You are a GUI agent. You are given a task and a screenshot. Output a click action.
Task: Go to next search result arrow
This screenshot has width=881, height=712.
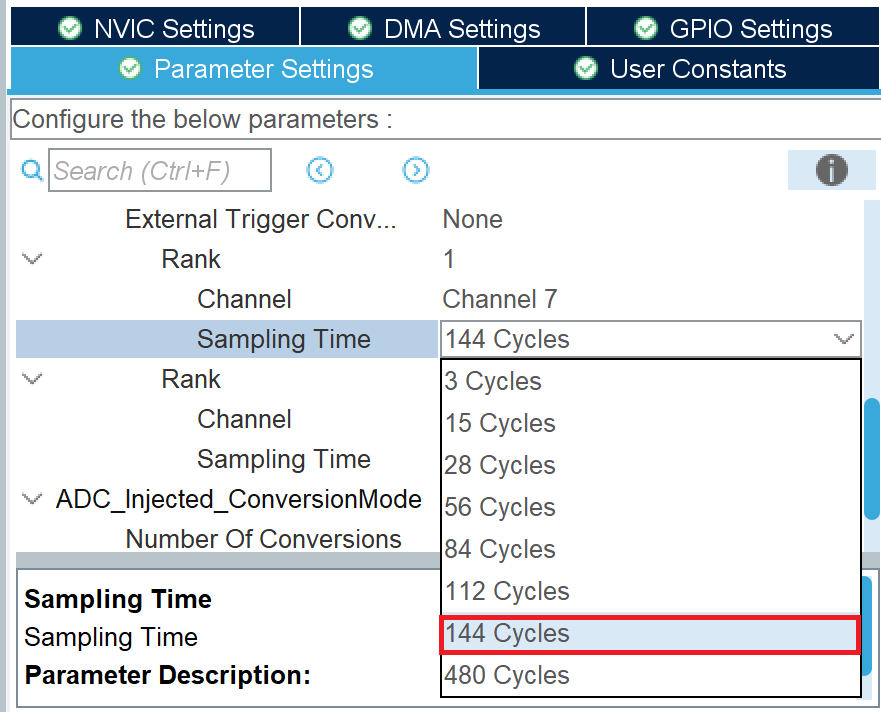(416, 170)
